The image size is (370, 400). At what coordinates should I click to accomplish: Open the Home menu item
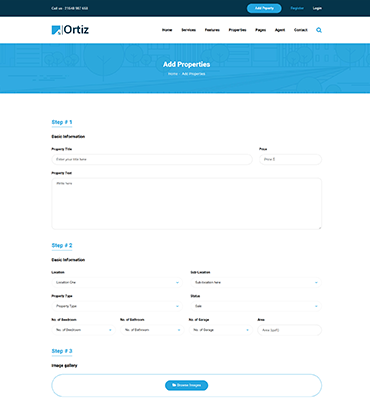point(167,30)
